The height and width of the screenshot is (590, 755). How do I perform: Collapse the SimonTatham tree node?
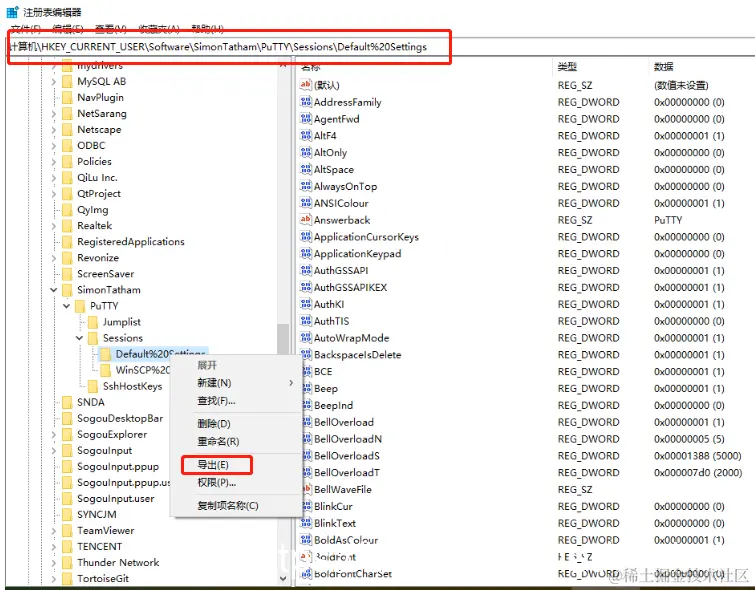click(53, 290)
